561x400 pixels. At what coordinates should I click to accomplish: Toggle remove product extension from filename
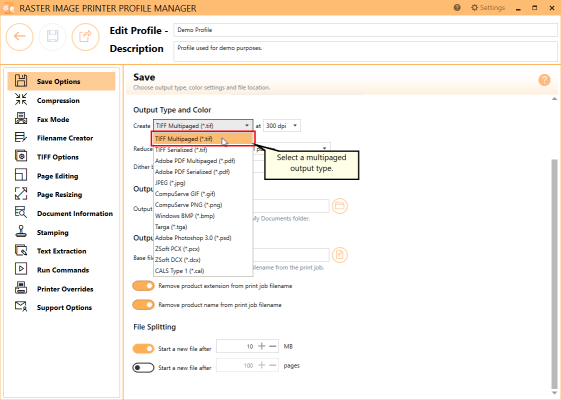(143, 286)
